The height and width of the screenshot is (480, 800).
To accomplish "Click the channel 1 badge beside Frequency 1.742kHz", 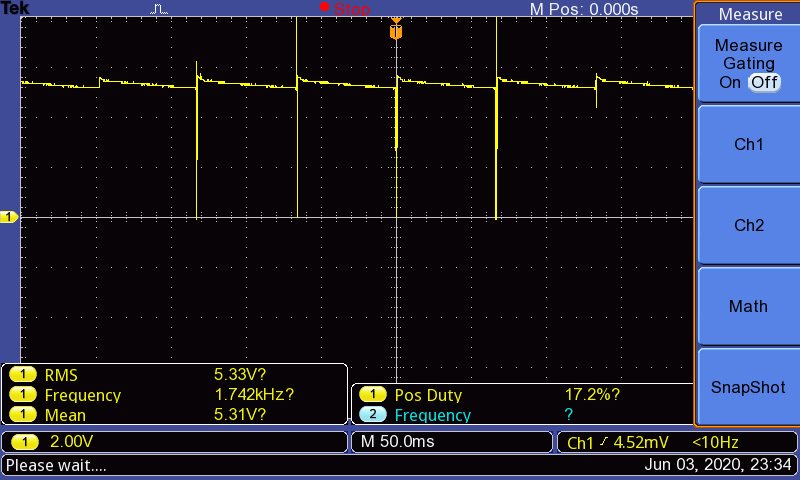I will click(23, 394).
